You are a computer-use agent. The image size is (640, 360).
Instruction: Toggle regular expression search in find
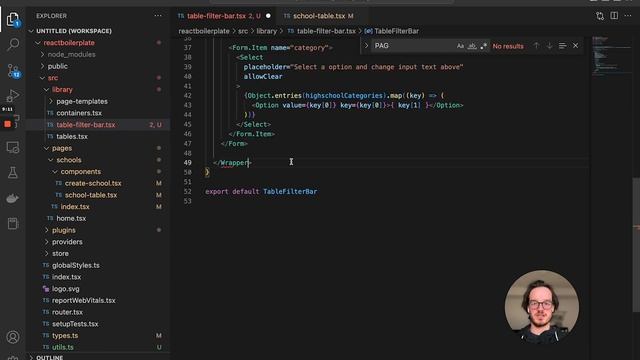tap(483, 46)
